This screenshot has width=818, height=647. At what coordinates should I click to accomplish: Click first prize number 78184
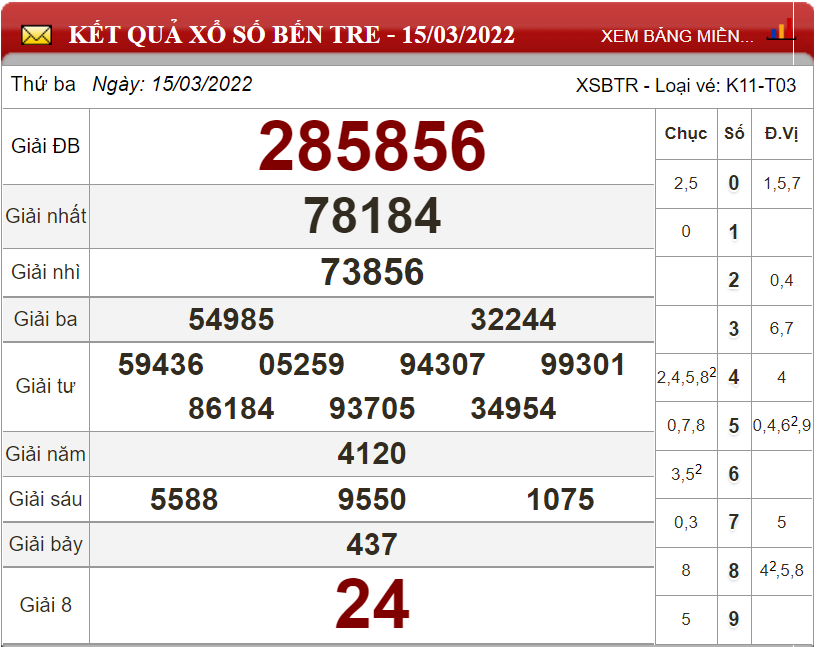[372, 215]
